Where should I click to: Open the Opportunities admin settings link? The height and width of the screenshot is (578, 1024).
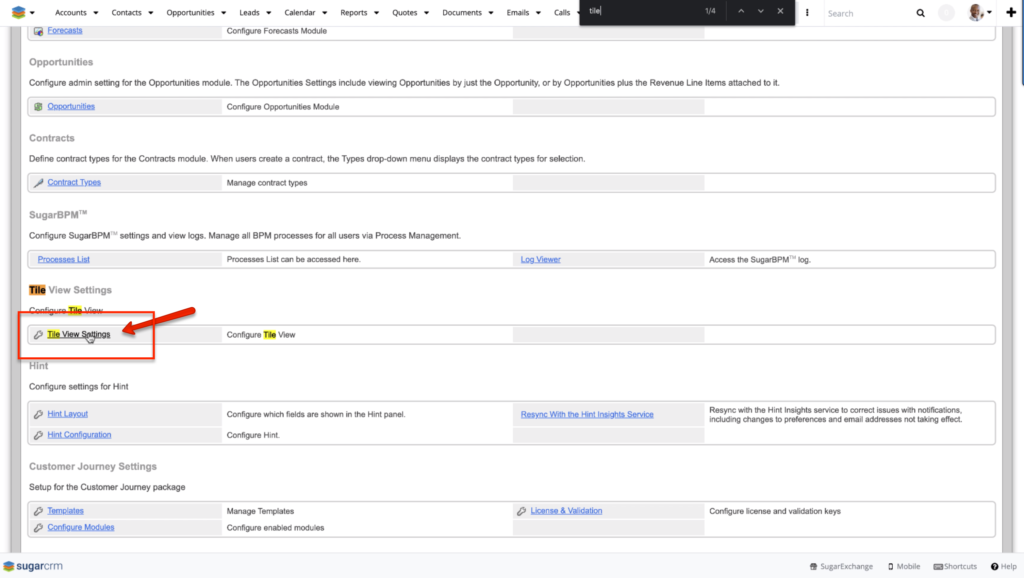(x=71, y=106)
